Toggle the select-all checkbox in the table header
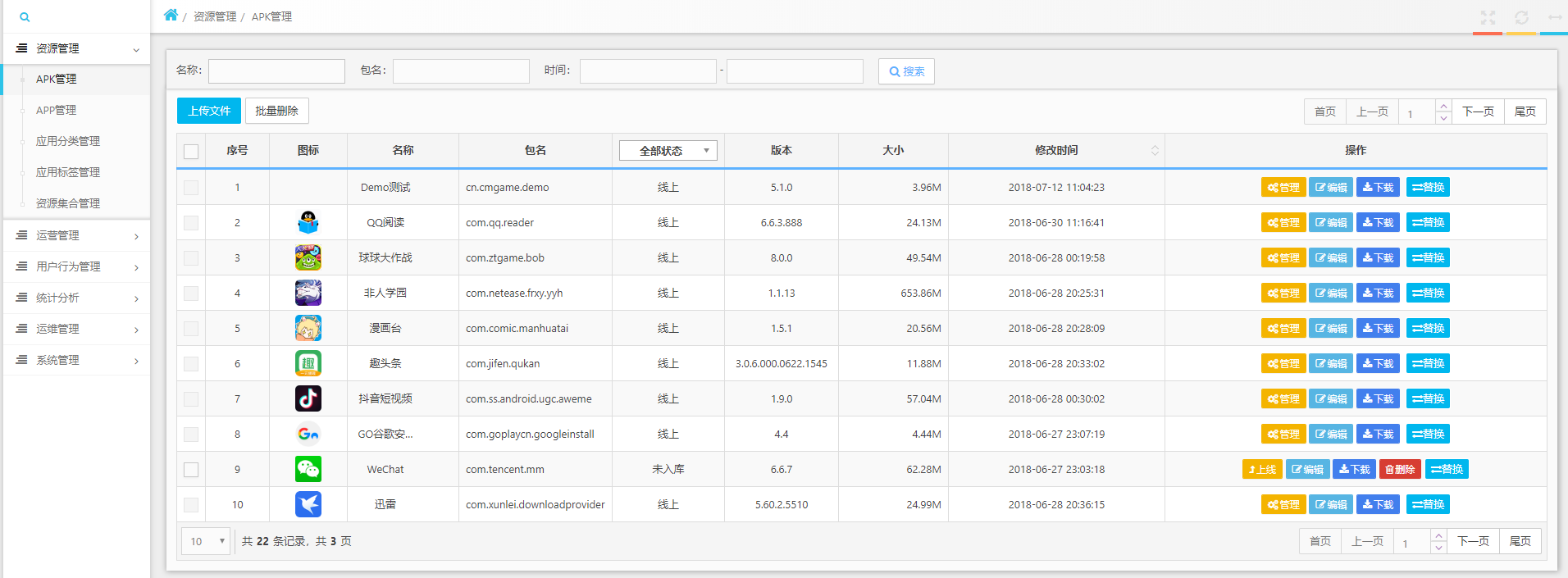The image size is (1568, 578). click(191, 152)
